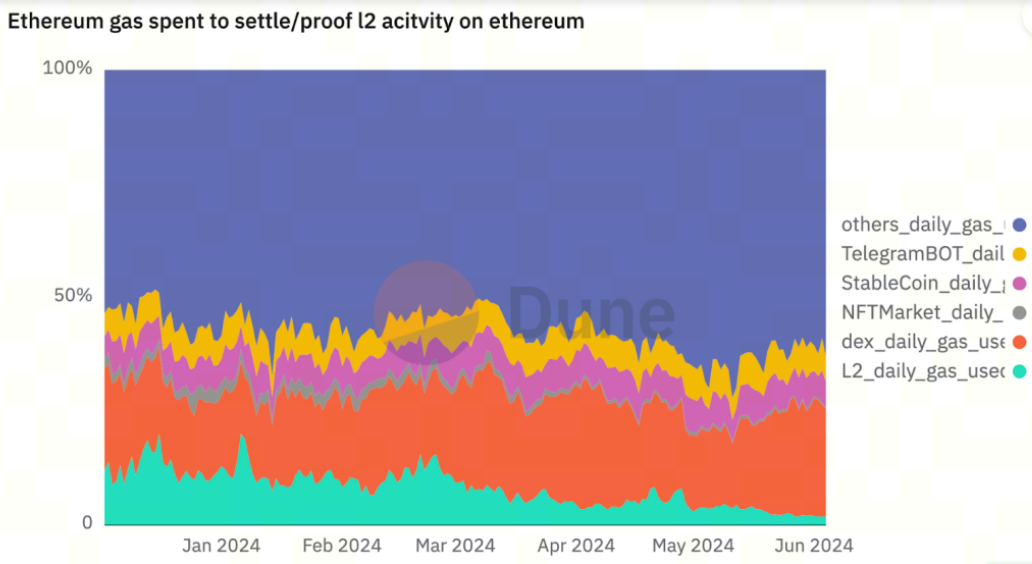Select the StableCoin_daily legend label

(x=923, y=284)
